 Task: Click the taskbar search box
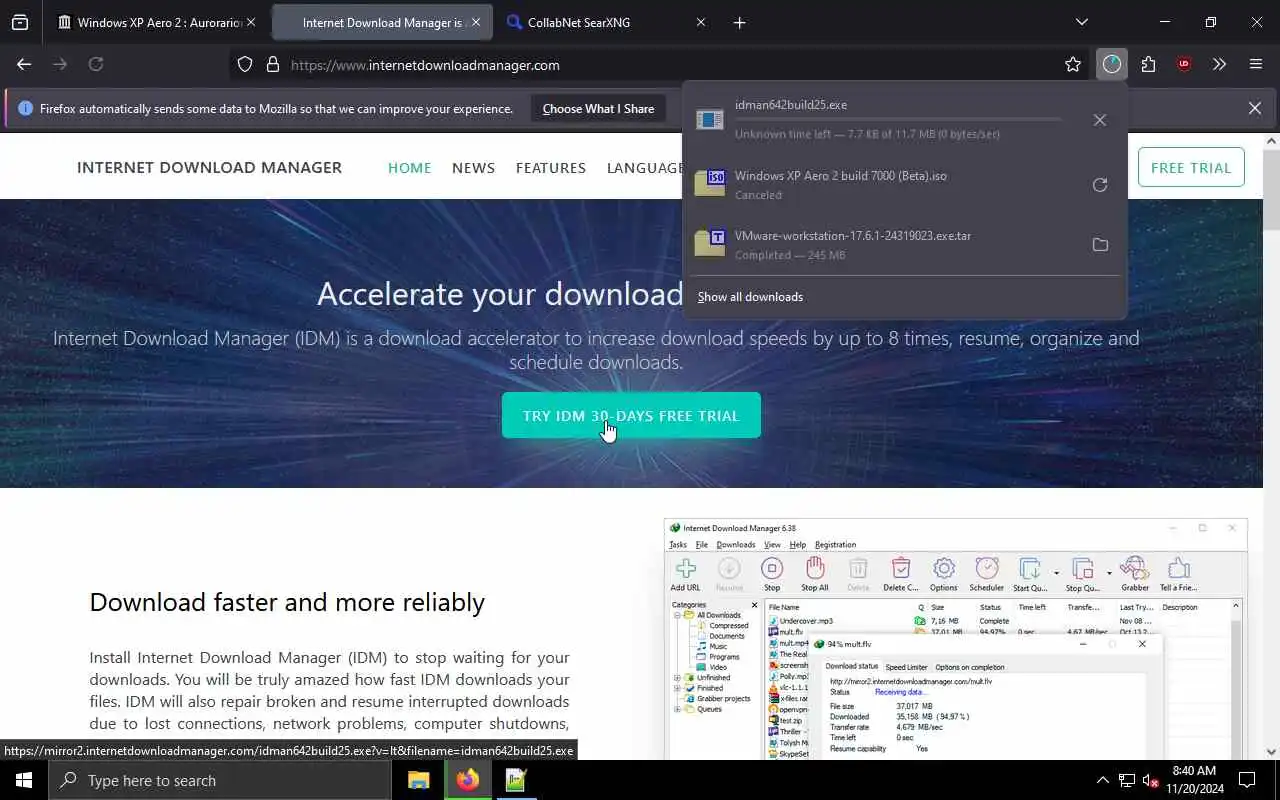point(220,780)
